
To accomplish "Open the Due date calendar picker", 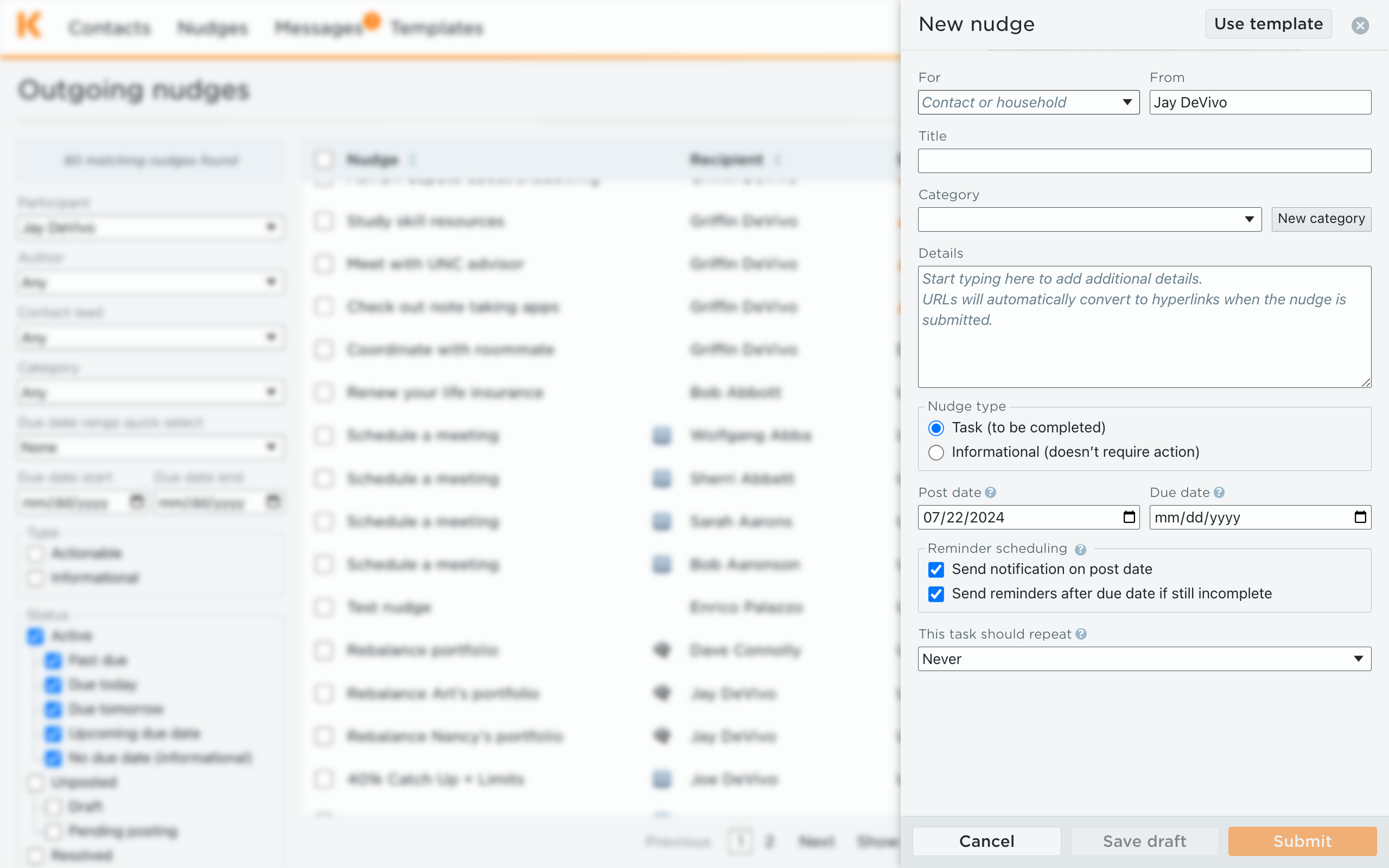I will click(x=1360, y=517).
